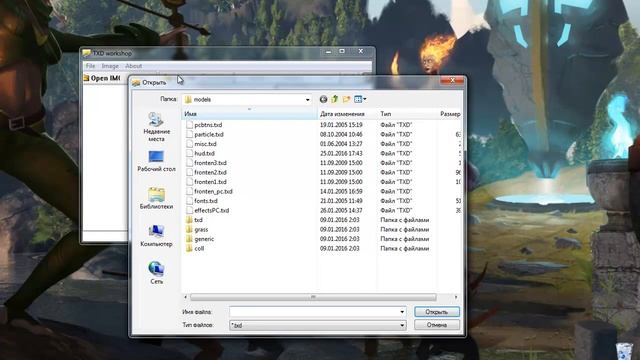This screenshot has width=640, height=360.
Task: Open Недавние места in the sidebar
Action: pos(156,127)
